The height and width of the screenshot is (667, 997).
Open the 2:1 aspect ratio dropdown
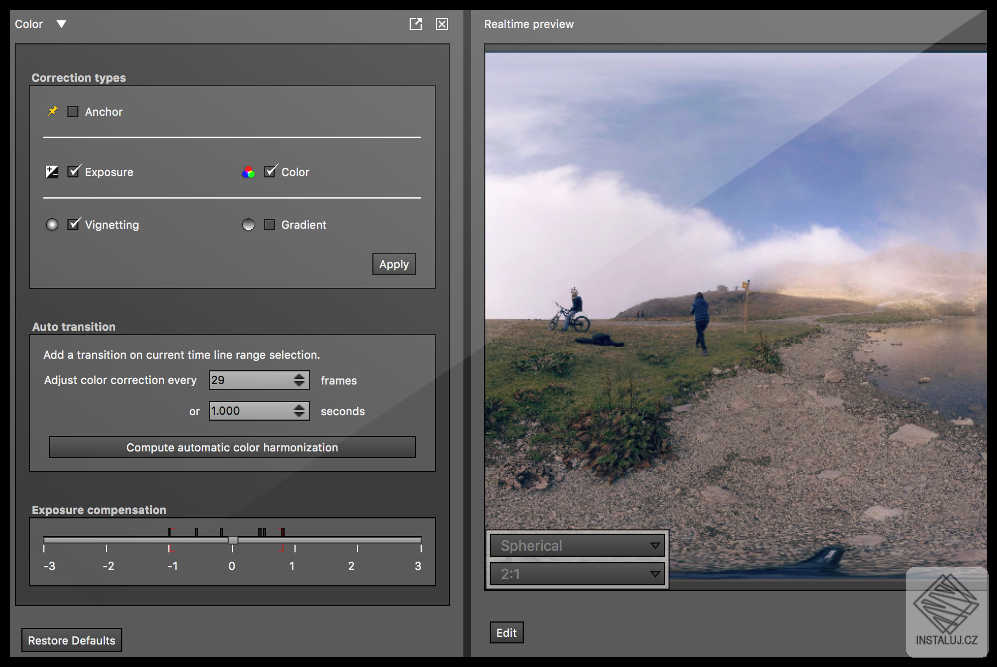point(577,574)
